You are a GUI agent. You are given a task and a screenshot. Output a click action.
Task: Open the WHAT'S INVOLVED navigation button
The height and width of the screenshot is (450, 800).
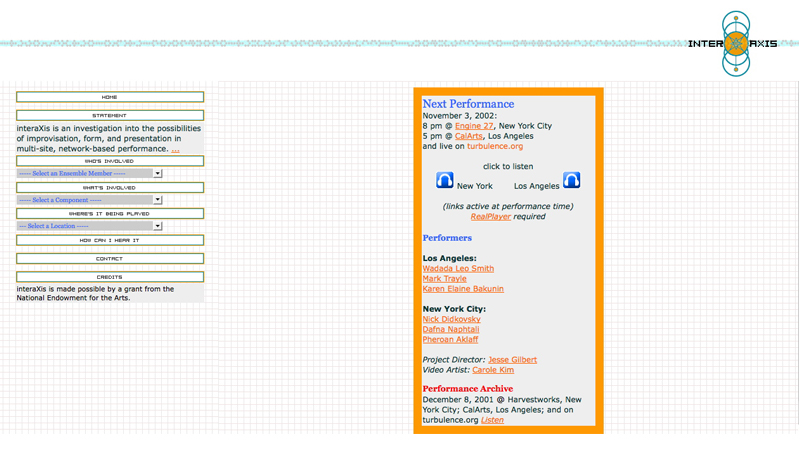[110, 187]
